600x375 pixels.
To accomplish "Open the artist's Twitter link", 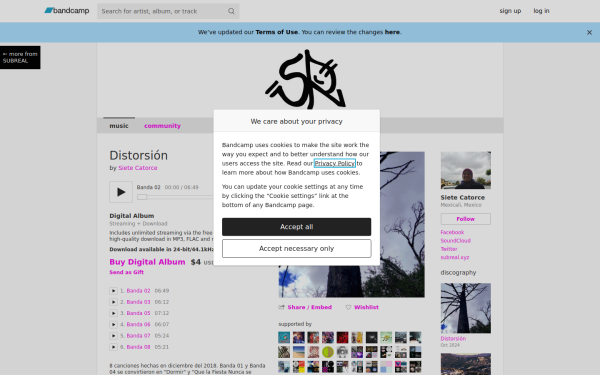I will pyautogui.click(x=449, y=249).
